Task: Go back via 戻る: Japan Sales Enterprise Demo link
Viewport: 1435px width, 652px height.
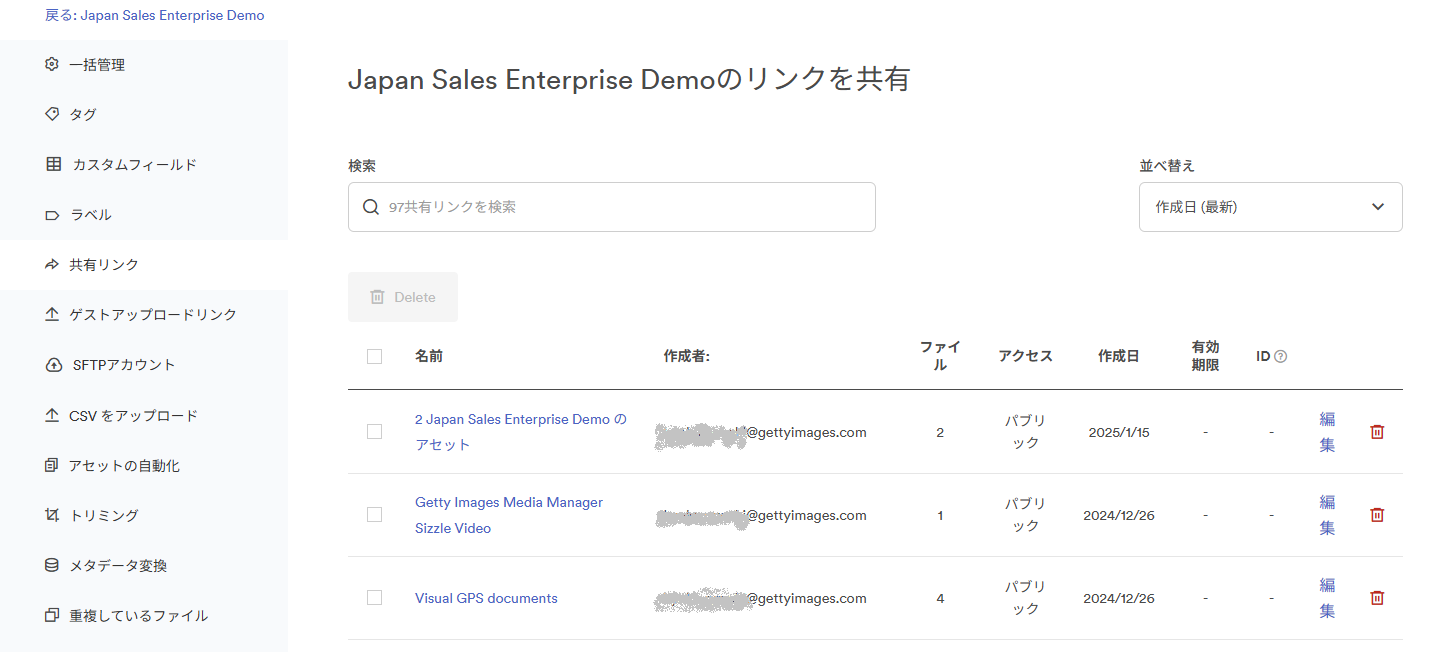Action: pyautogui.click(x=155, y=15)
